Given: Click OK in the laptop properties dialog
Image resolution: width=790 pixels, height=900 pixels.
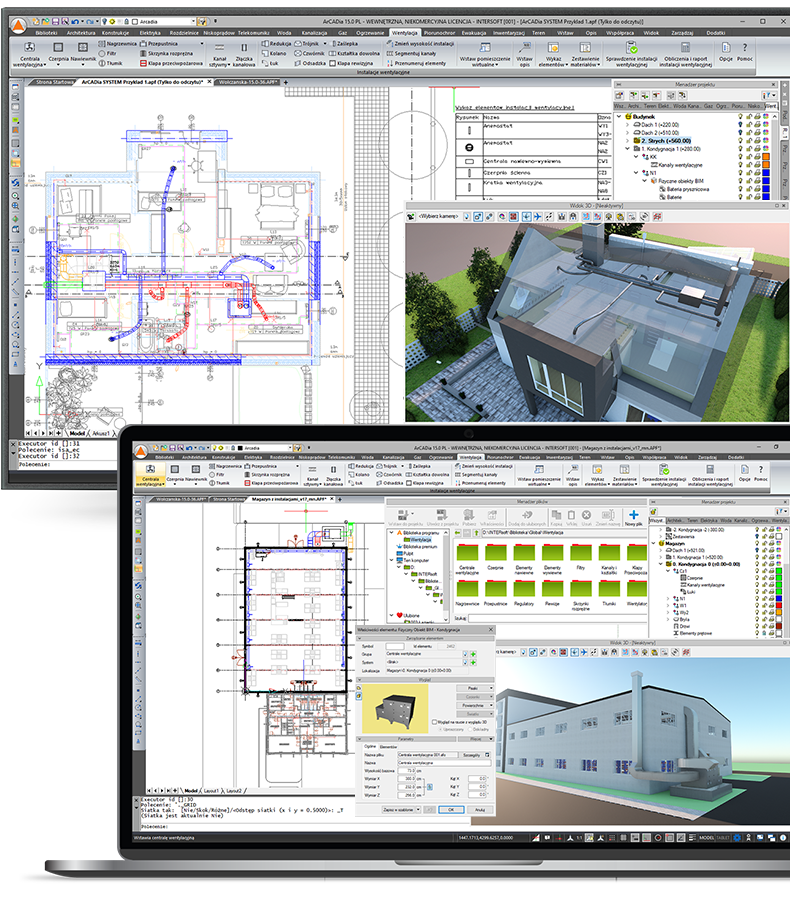Looking at the screenshot, I should (x=451, y=809).
